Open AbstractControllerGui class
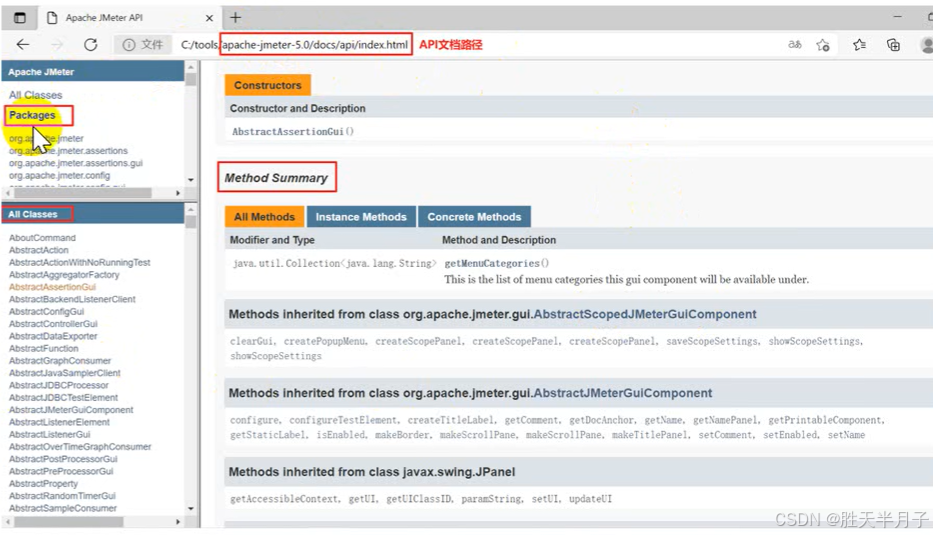This screenshot has width=933, height=535. (x=53, y=324)
